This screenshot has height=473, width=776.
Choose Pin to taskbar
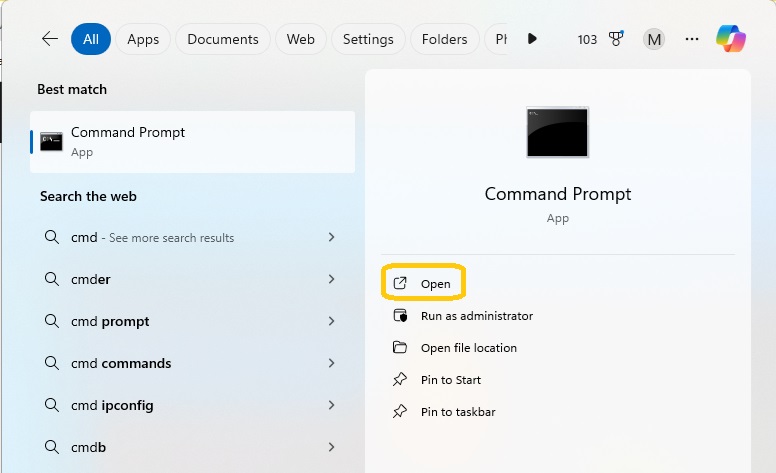tap(458, 412)
